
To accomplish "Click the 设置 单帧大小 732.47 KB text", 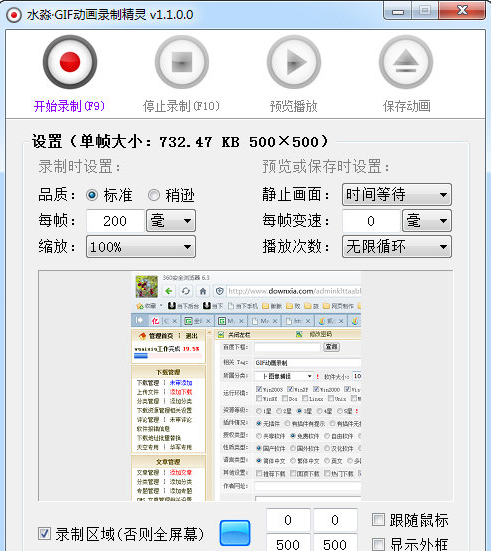I will click(180, 142).
